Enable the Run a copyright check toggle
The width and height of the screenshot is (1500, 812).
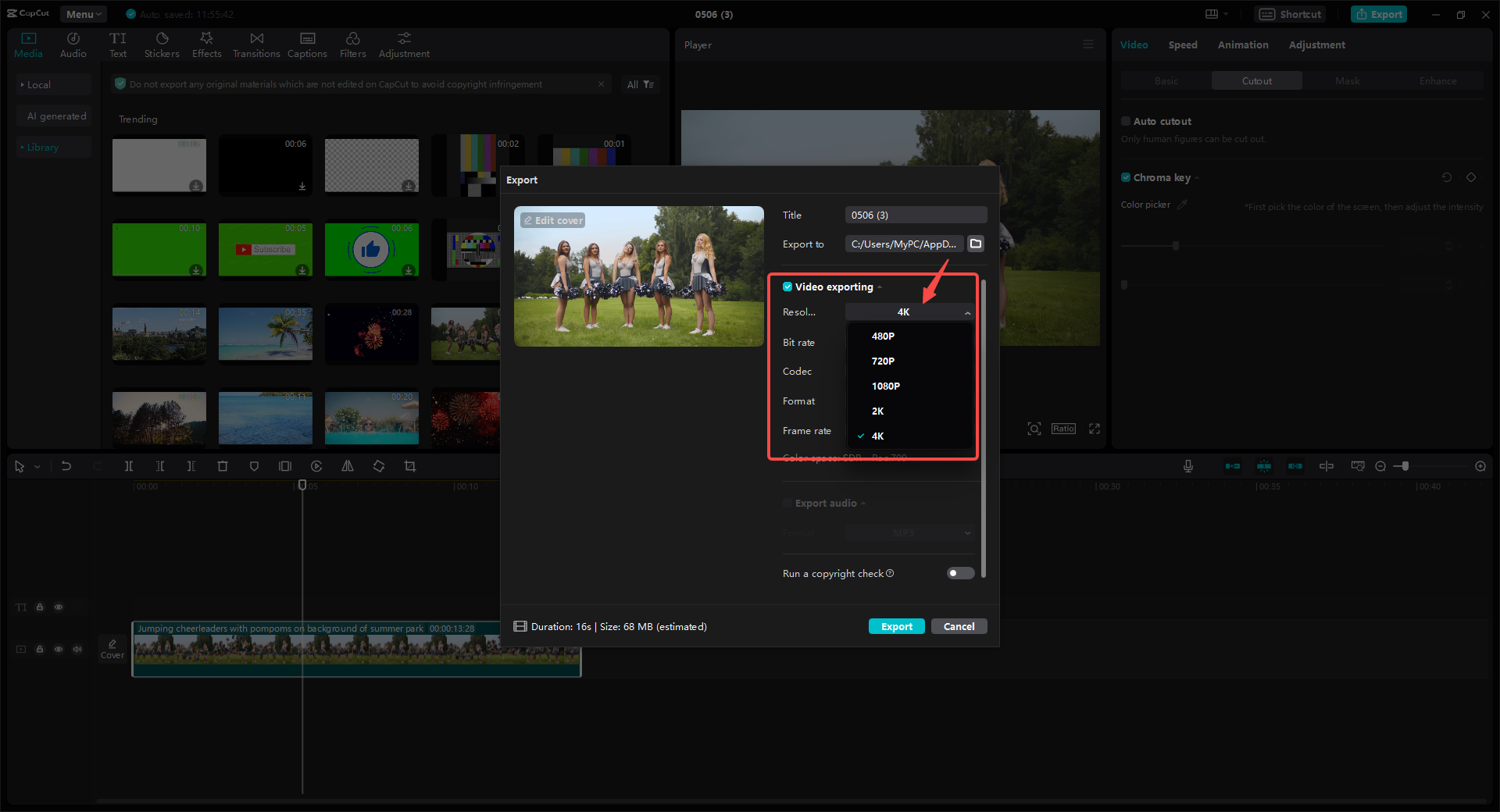click(x=959, y=573)
